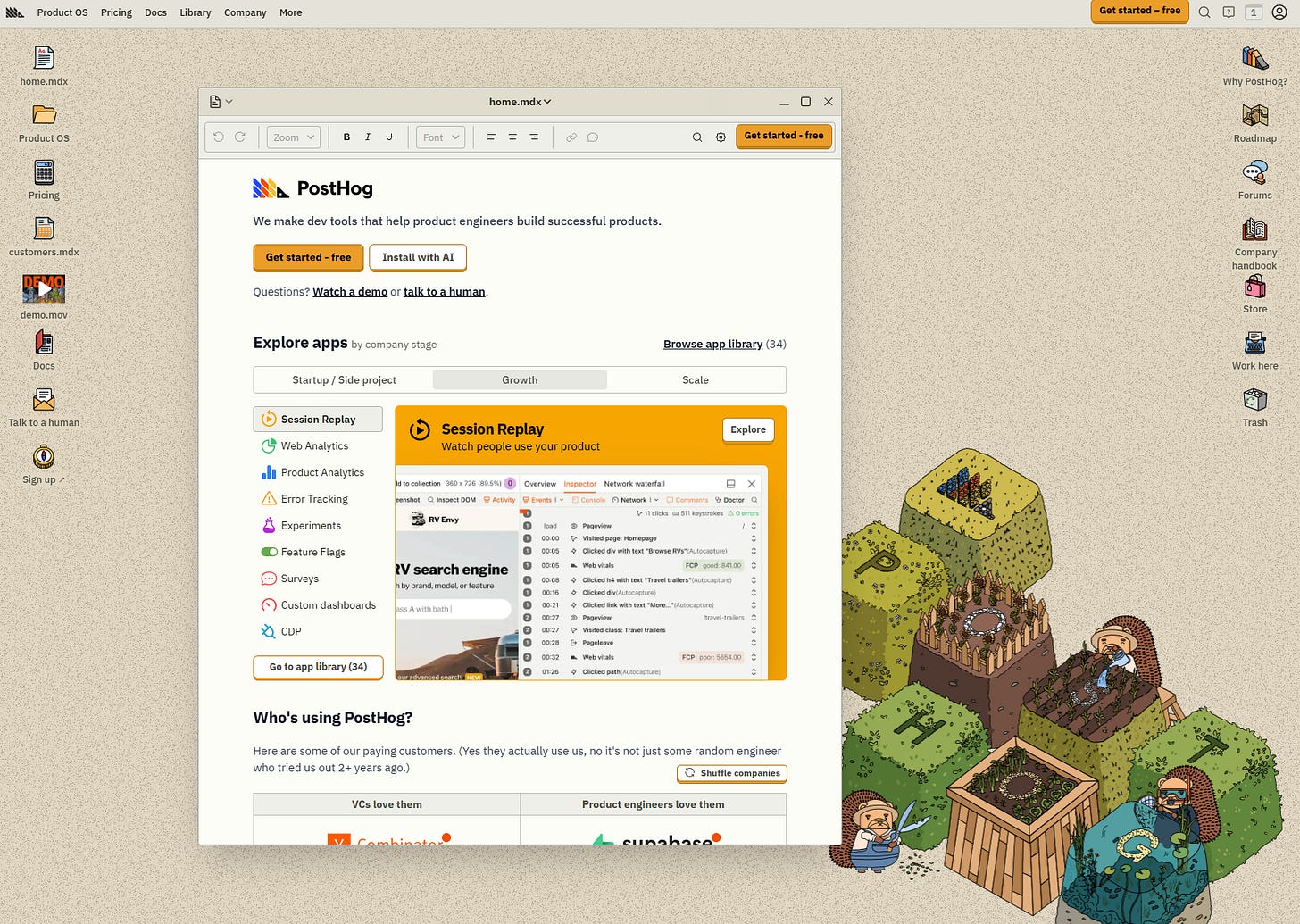
Task: Open the Why PostHog? desktop icon
Action: coord(1254,58)
